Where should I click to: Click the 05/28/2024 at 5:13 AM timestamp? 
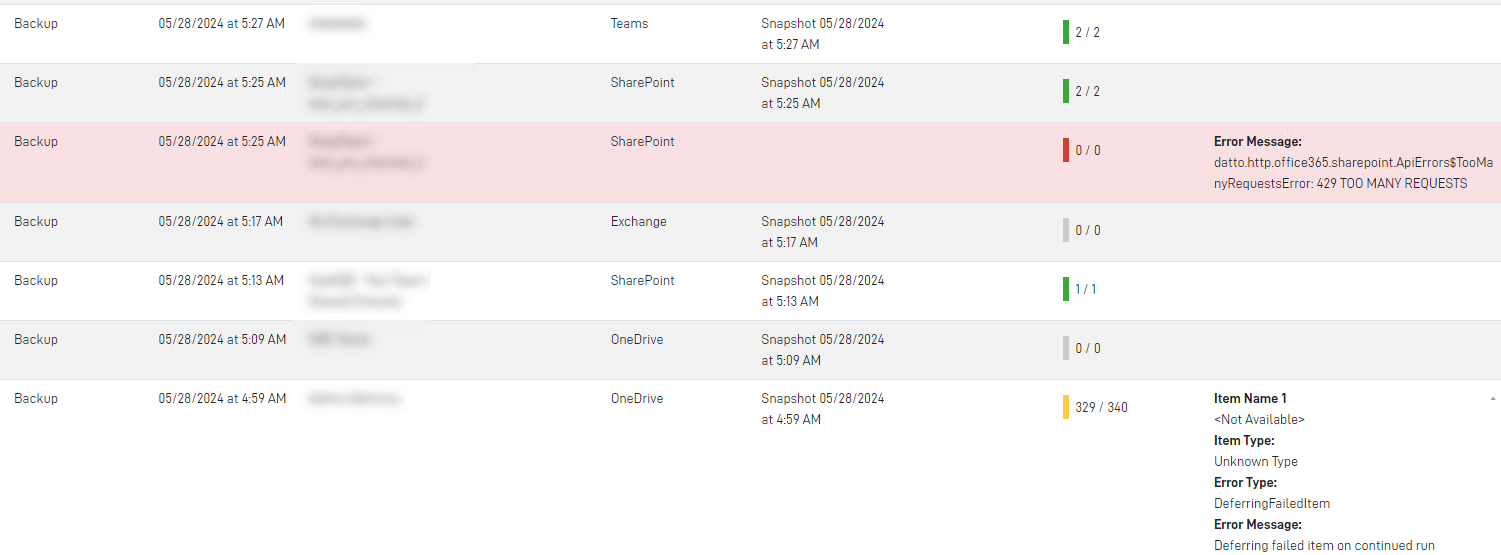[221, 280]
